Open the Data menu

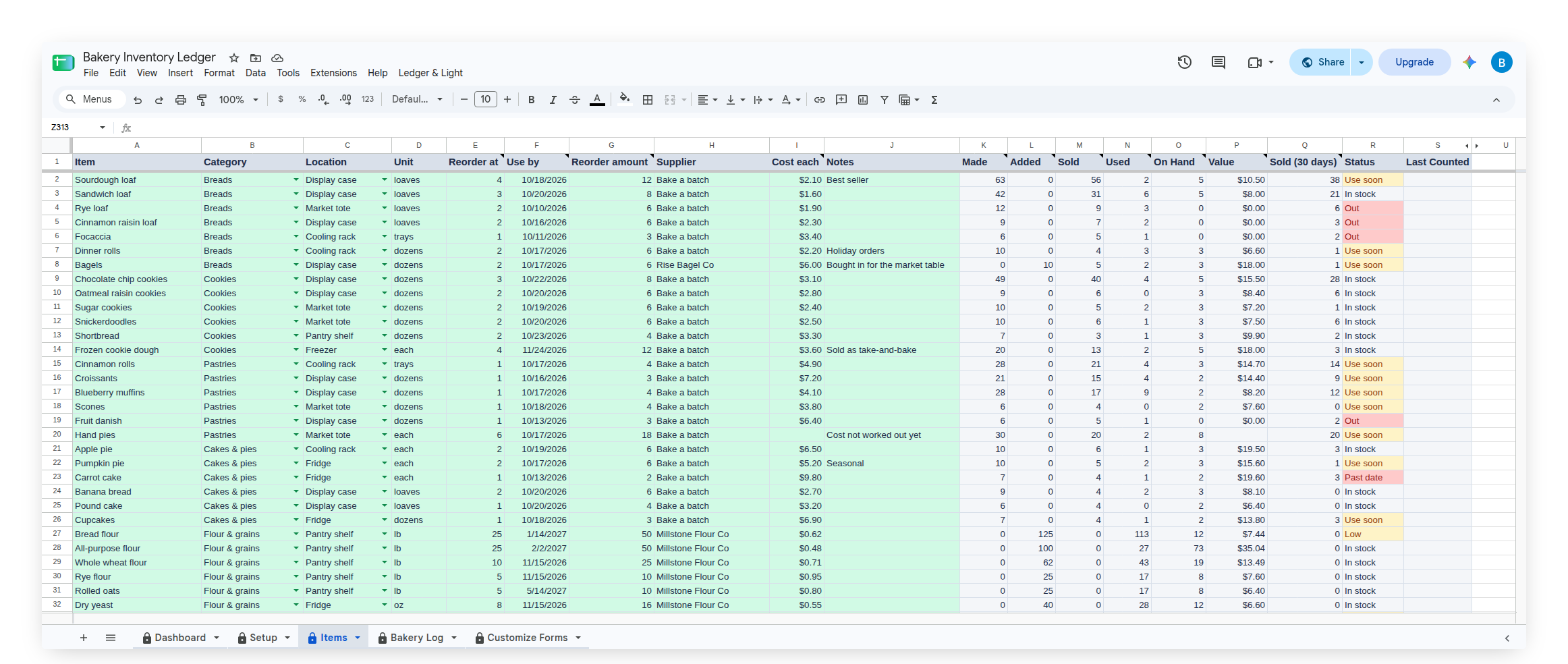256,73
